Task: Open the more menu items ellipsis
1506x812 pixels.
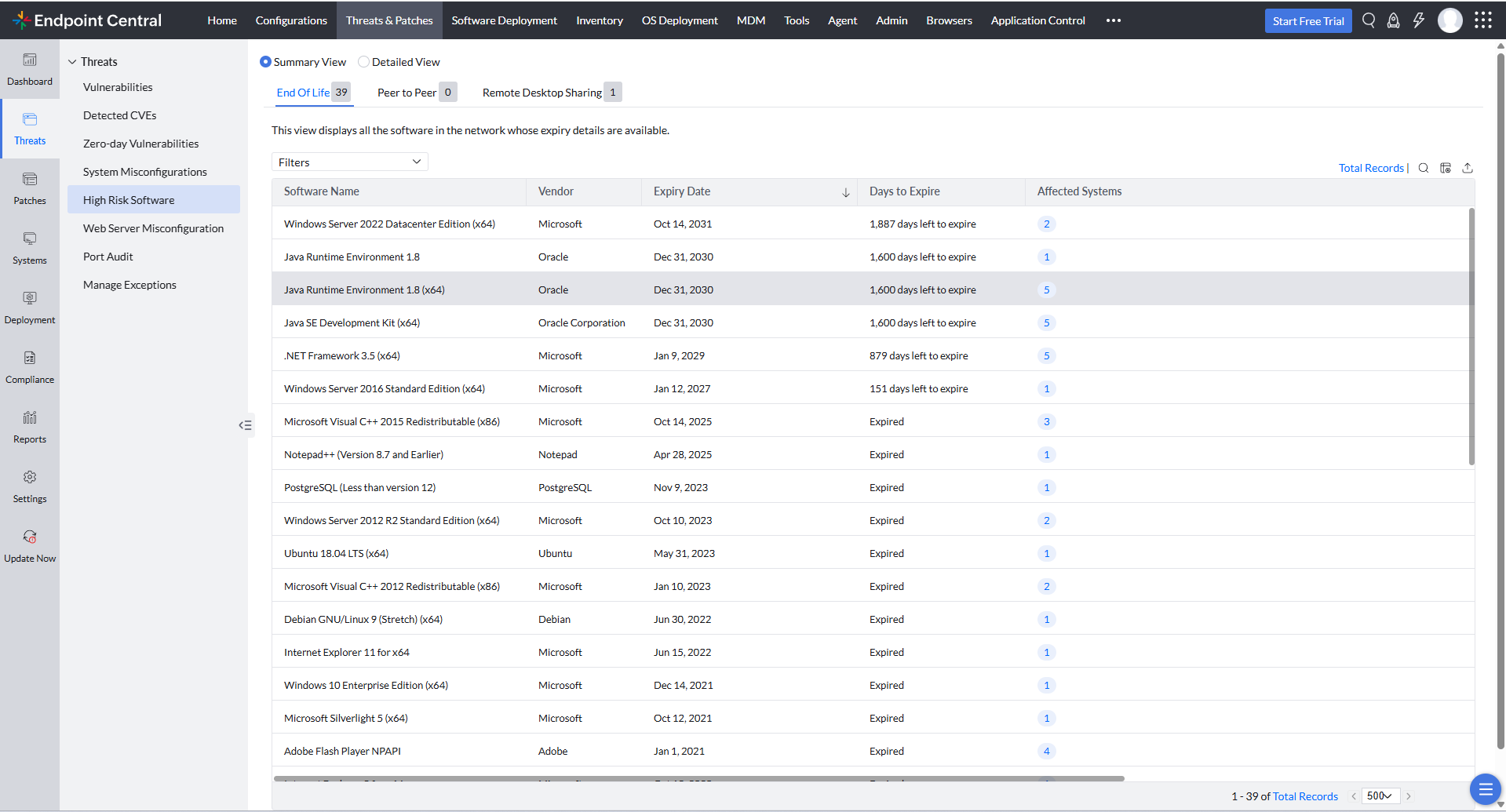Action: pos(1114,20)
